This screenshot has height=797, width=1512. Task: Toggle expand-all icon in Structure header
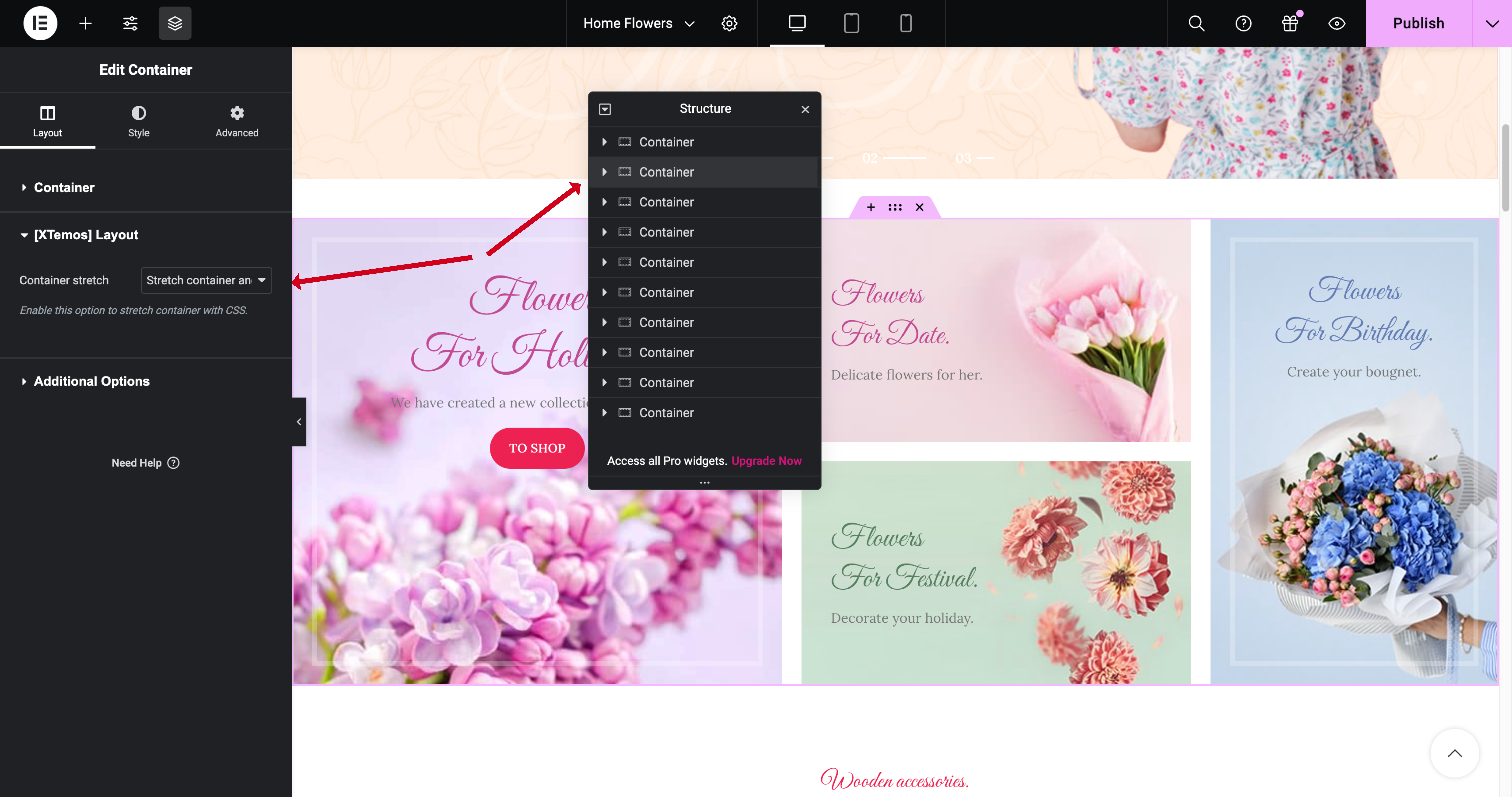(604, 109)
